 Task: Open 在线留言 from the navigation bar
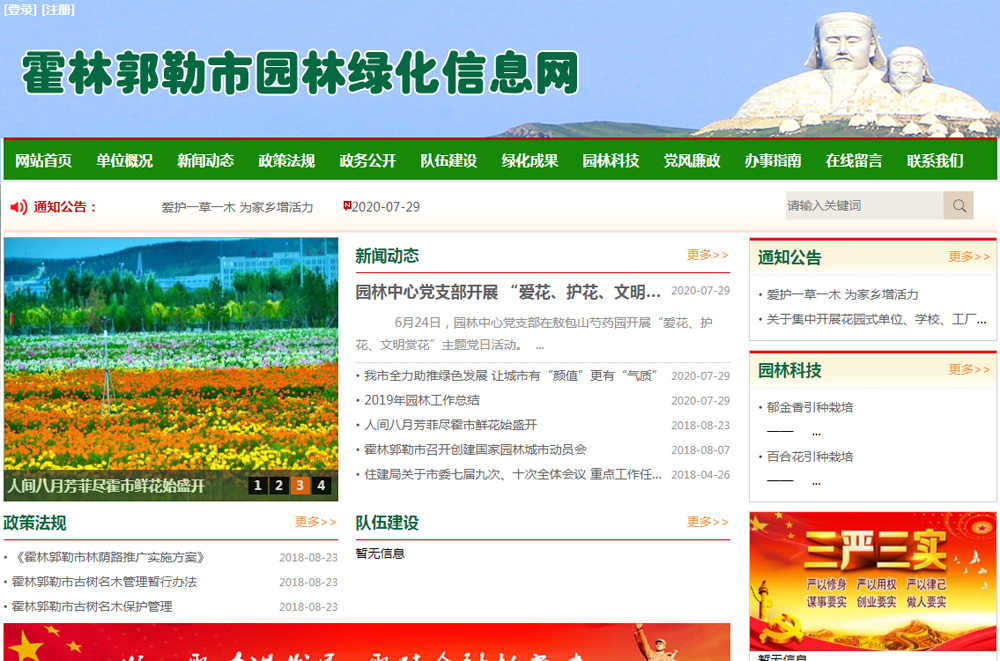pyautogui.click(x=852, y=160)
